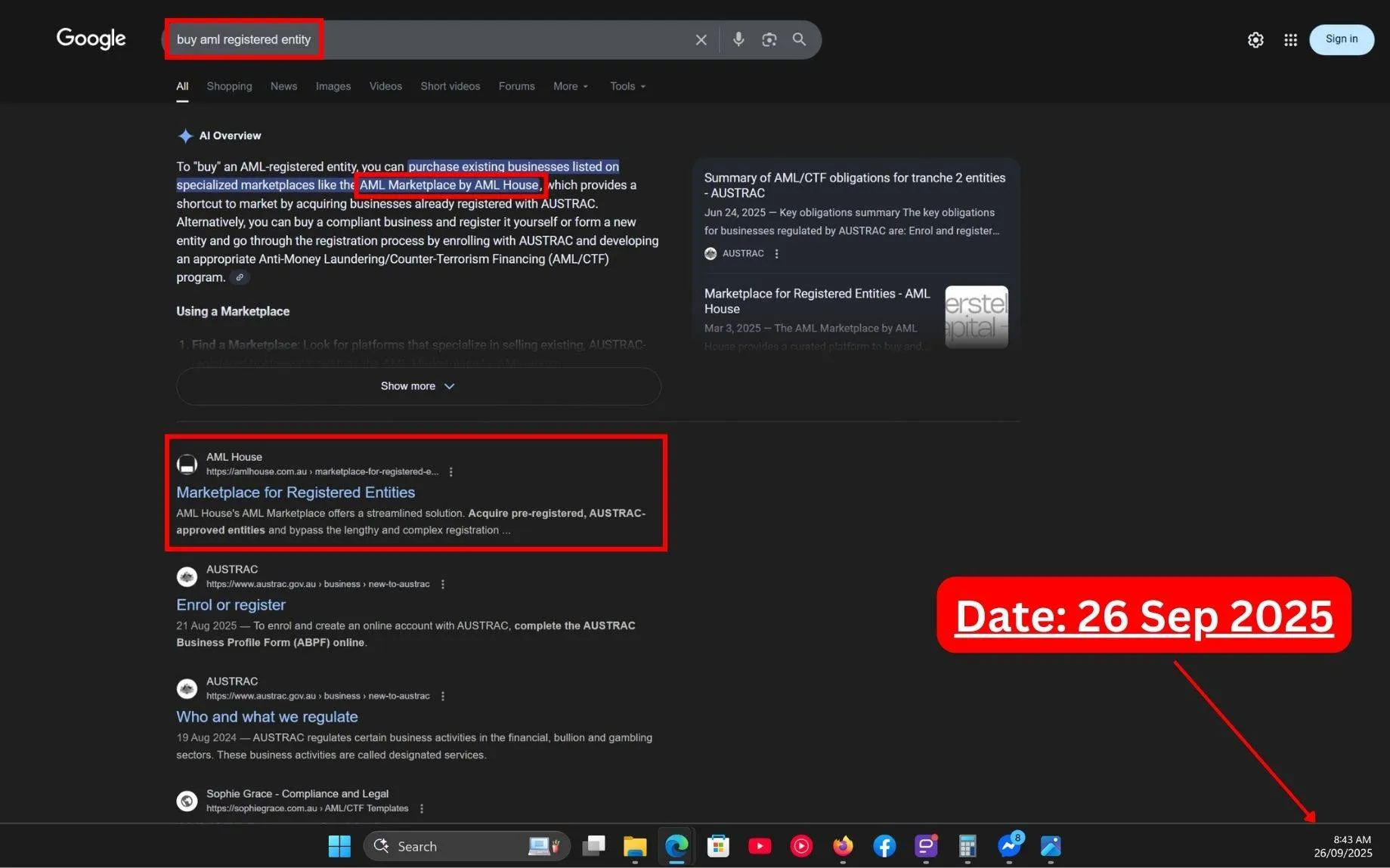
Task: Start a voice search with the microphone icon
Action: click(738, 39)
